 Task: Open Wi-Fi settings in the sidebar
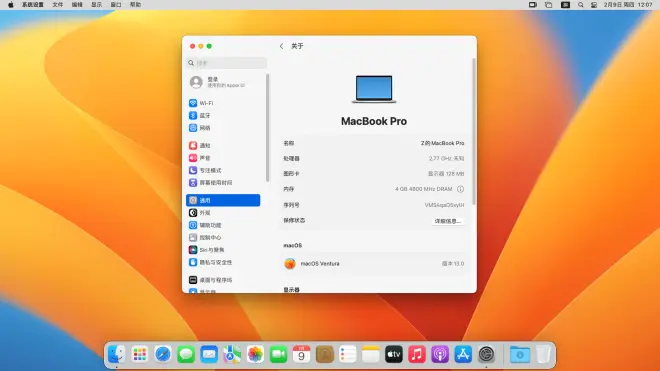pos(223,103)
